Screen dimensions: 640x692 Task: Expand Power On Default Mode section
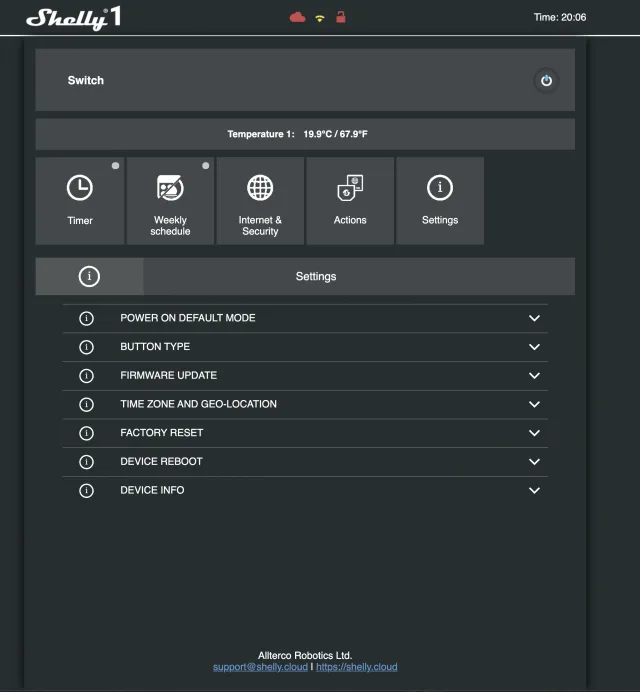(534, 318)
